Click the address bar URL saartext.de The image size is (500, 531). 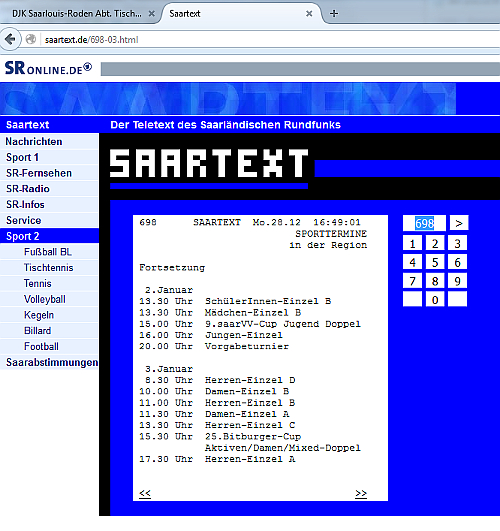click(x=91, y=40)
